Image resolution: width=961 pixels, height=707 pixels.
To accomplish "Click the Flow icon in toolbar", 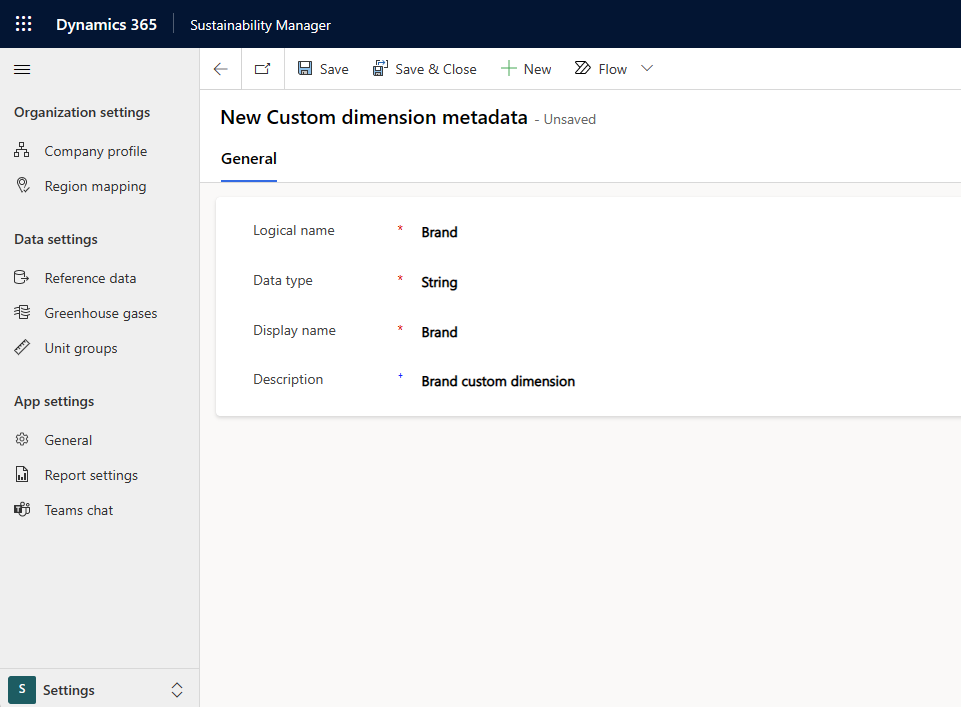I will tap(583, 69).
